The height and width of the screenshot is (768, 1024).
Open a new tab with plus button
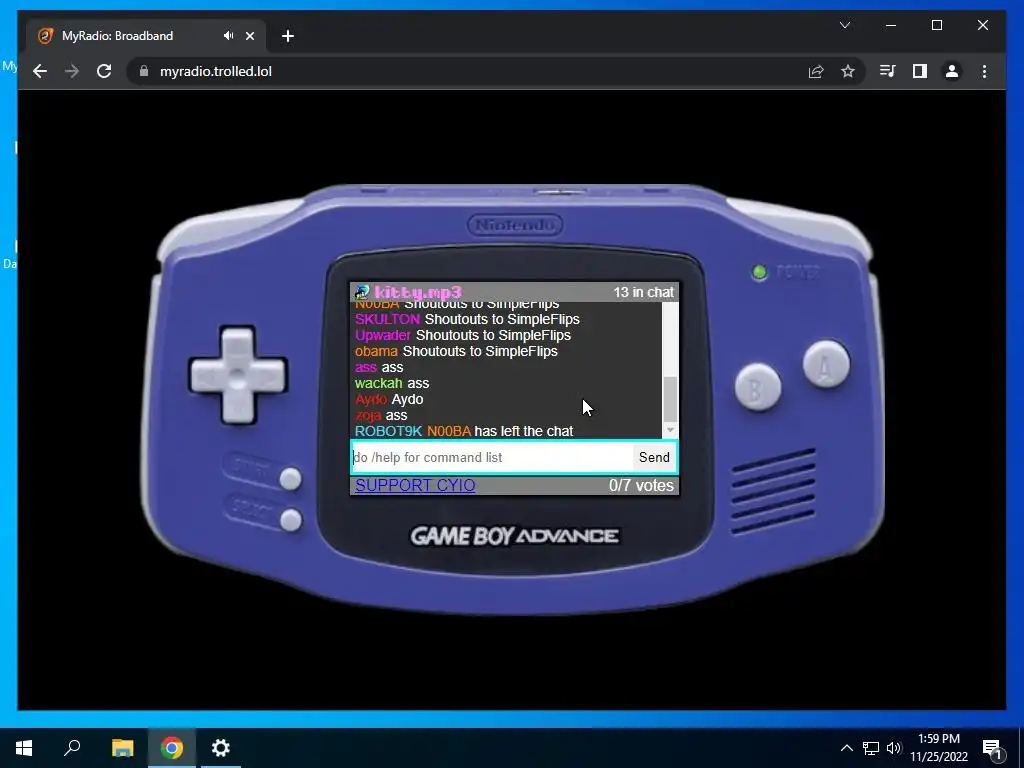288,36
